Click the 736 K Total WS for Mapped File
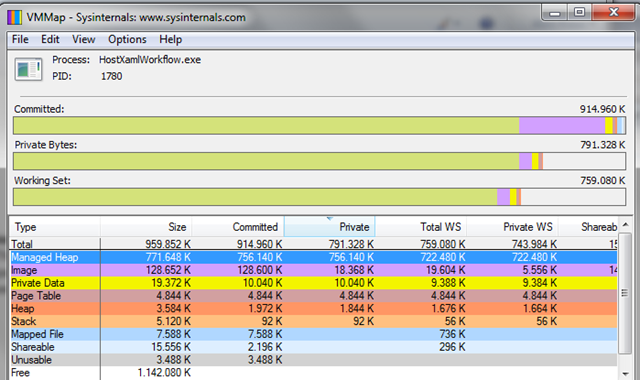Screen dimensions: 640x380 pyautogui.click(x=453, y=334)
